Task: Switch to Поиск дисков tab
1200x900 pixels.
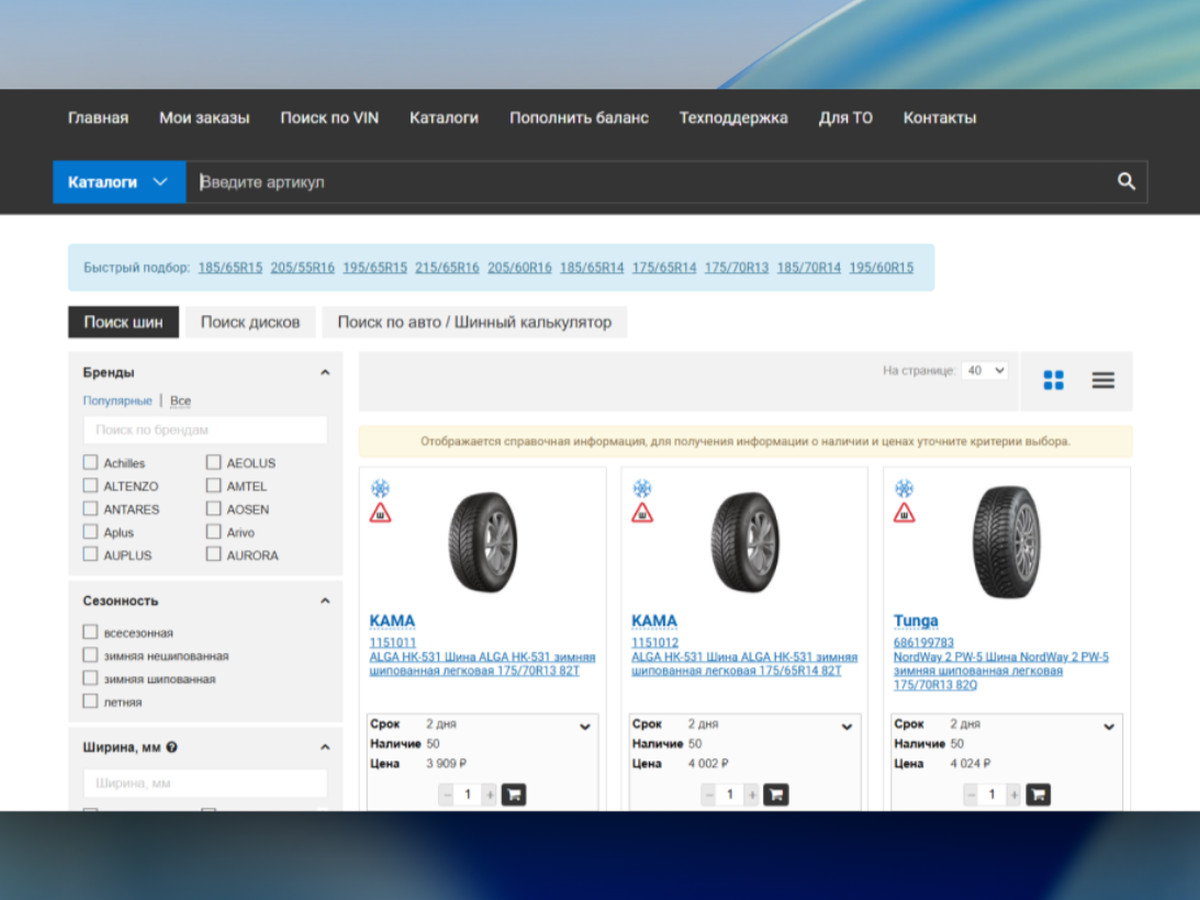Action: (250, 322)
